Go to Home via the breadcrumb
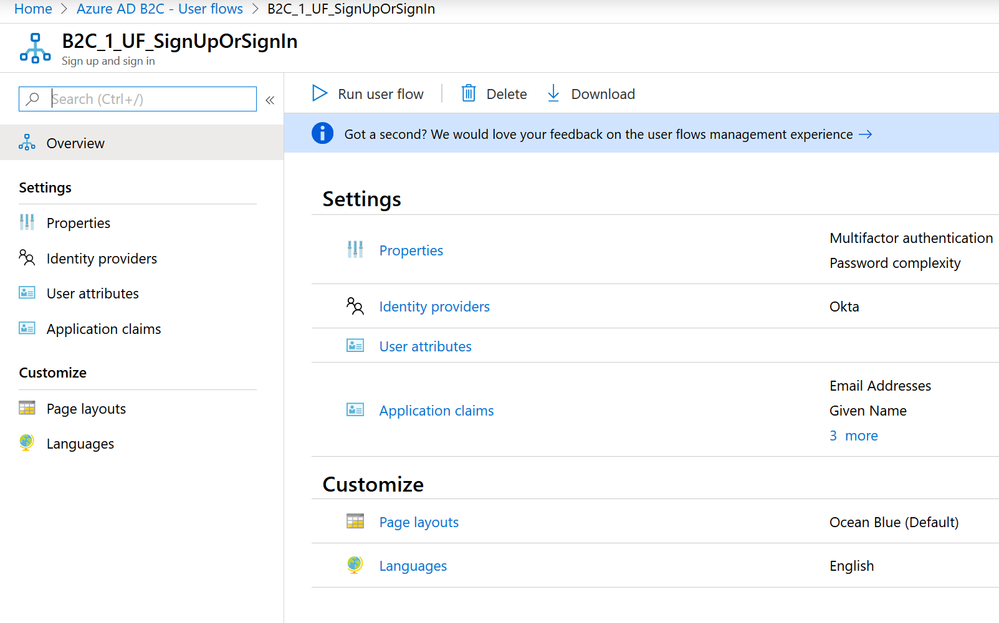This screenshot has height=623, width=999. [33, 9]
